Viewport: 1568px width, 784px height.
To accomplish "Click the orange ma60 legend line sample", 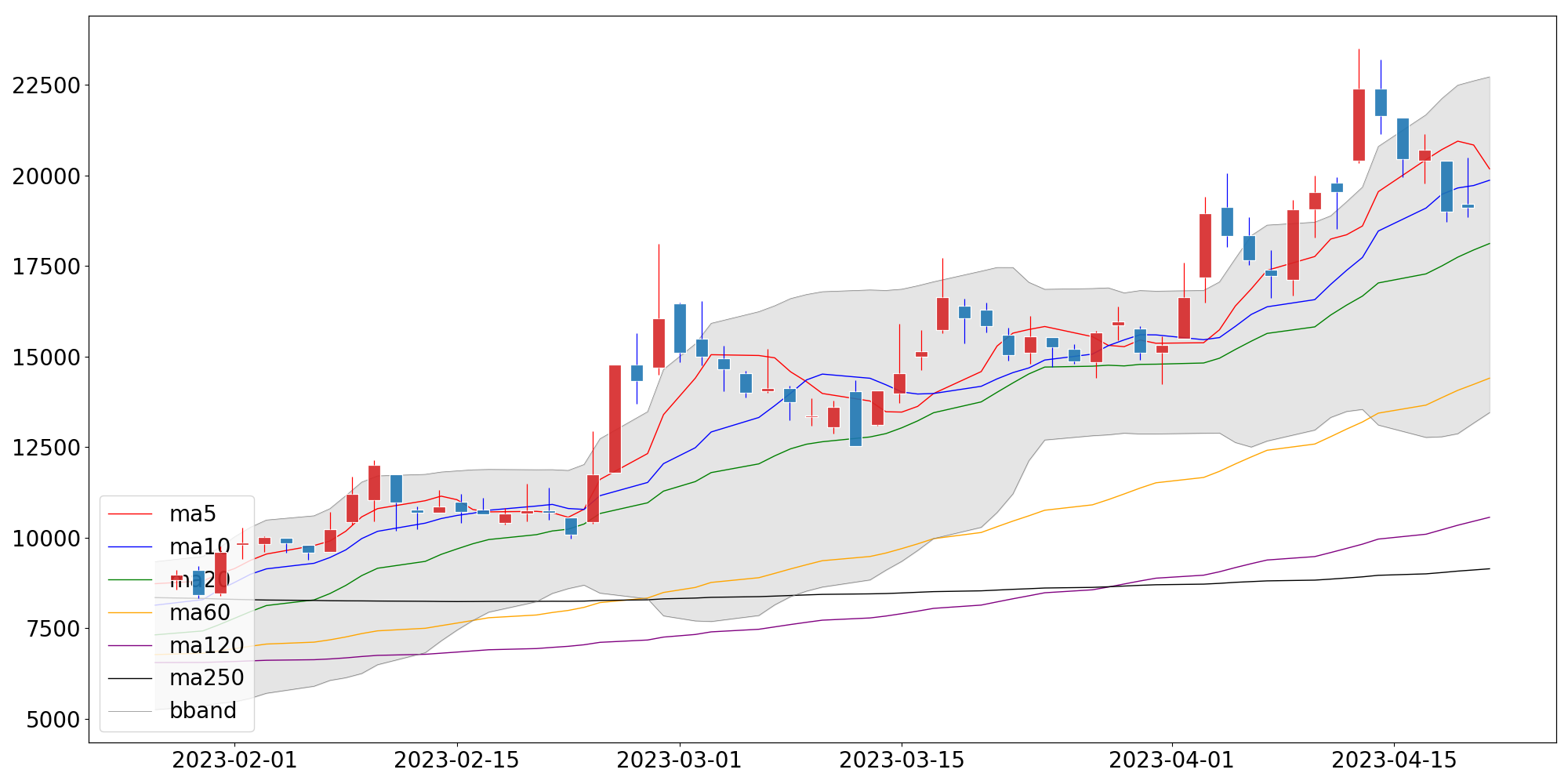I will tap(130, 612).
